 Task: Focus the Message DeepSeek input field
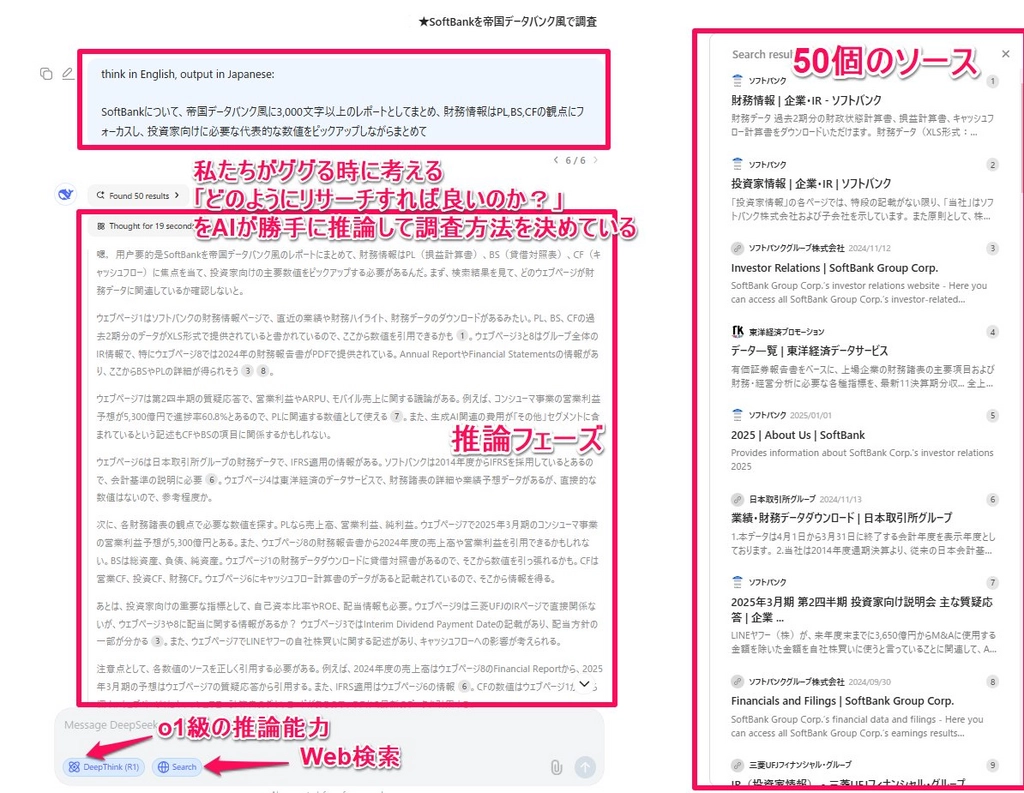point(328,725)
